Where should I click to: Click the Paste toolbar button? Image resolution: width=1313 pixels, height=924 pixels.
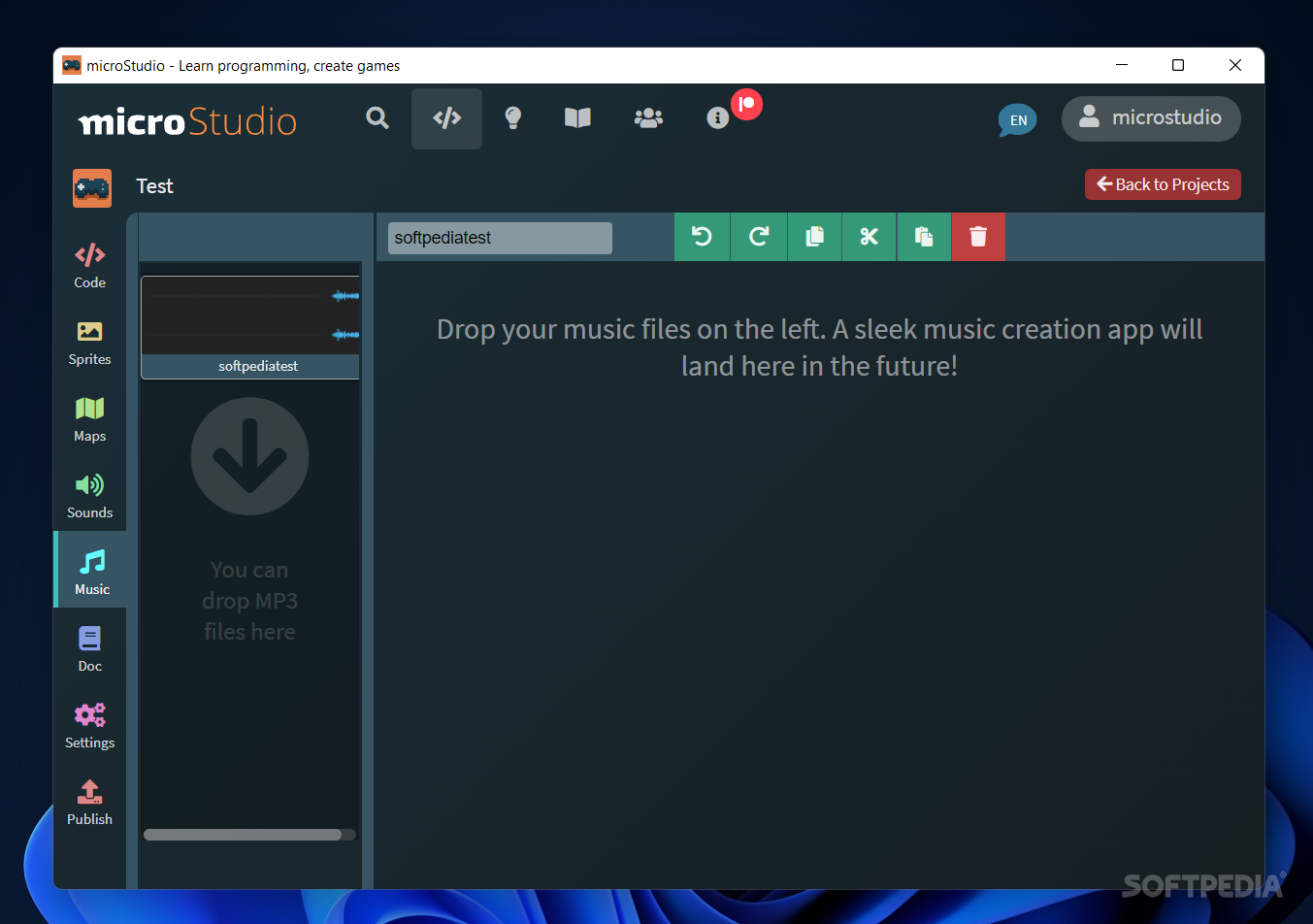pos(924,237)
